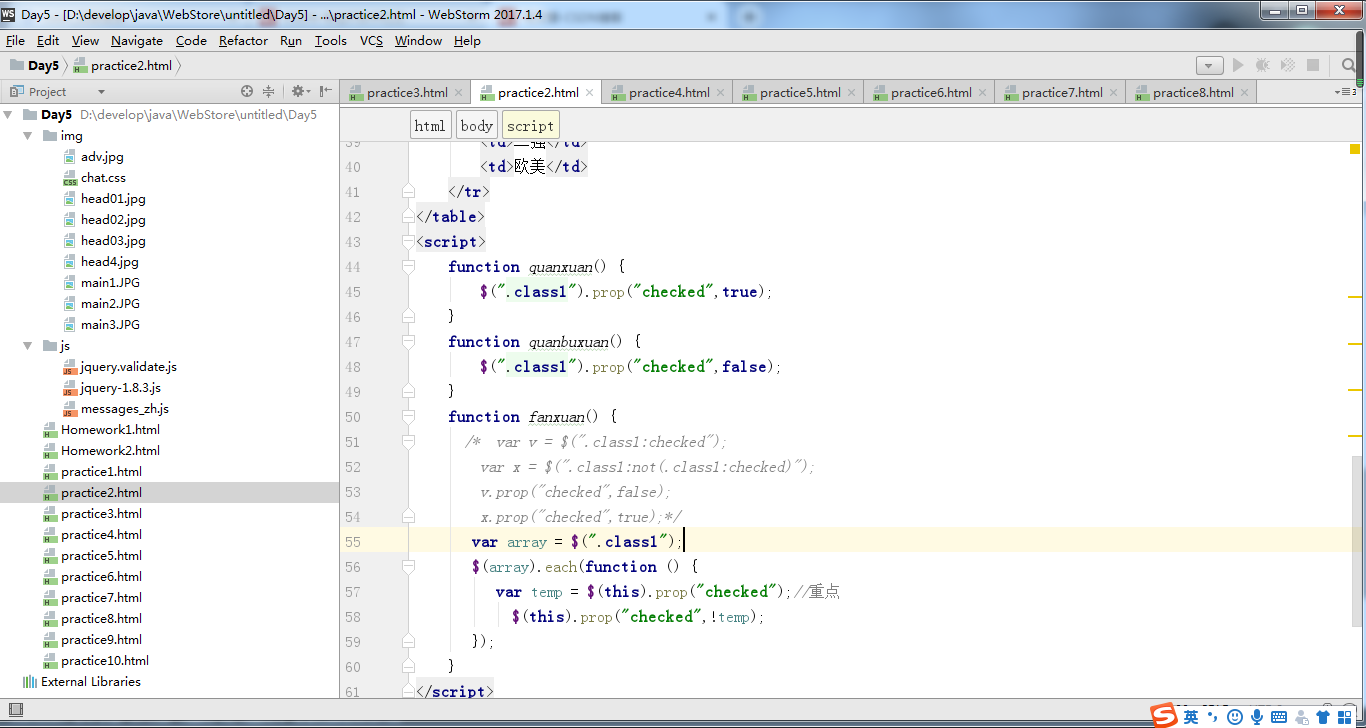Collapse the js folder

[x=29, y=346]
